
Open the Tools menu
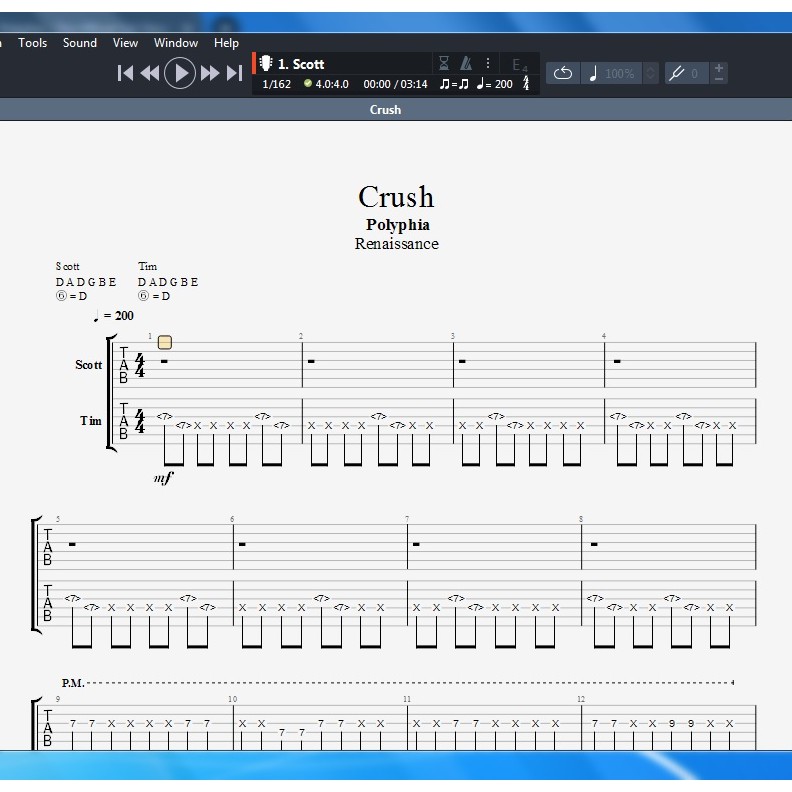pos(33,43)
